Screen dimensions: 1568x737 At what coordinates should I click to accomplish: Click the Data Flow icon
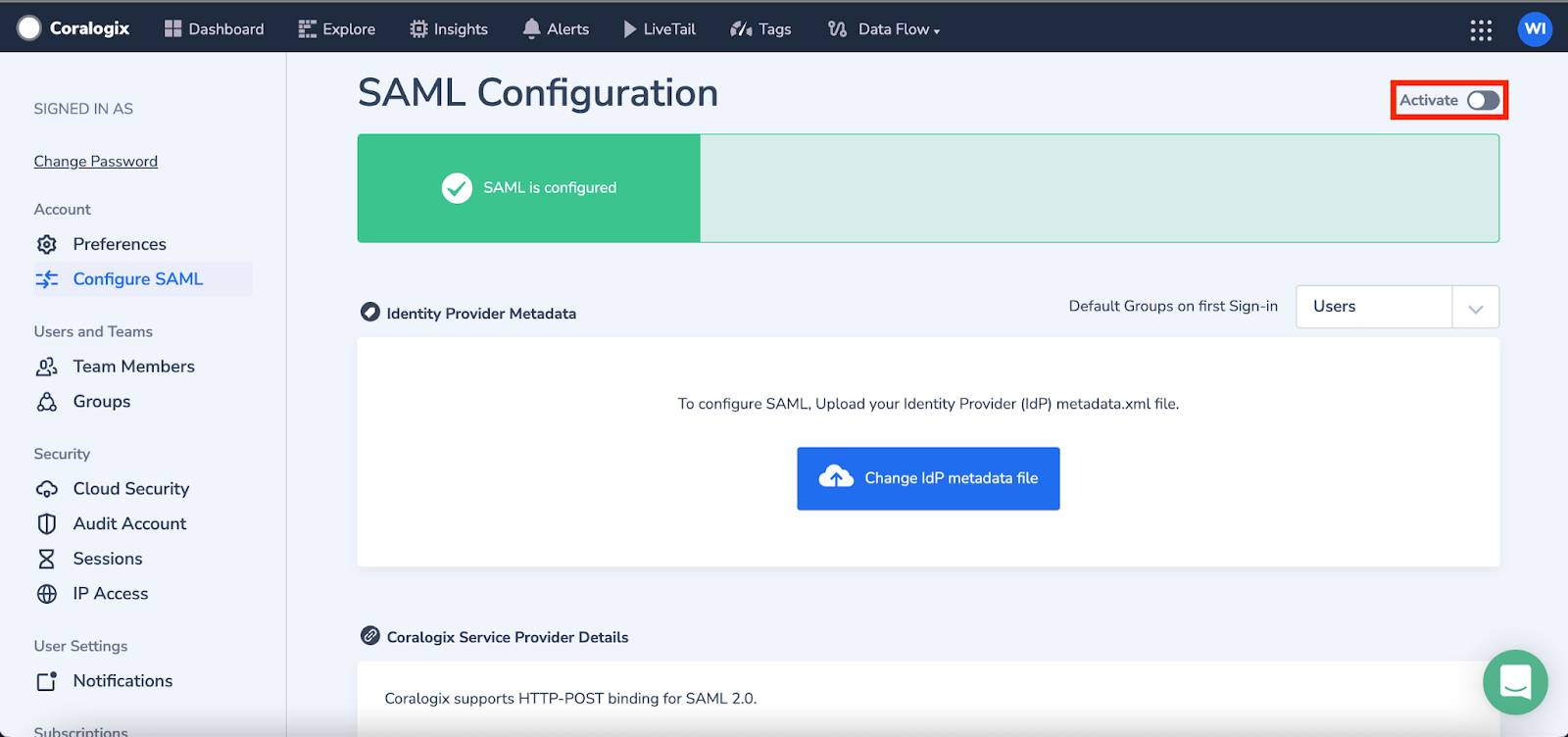coord(837,29)
